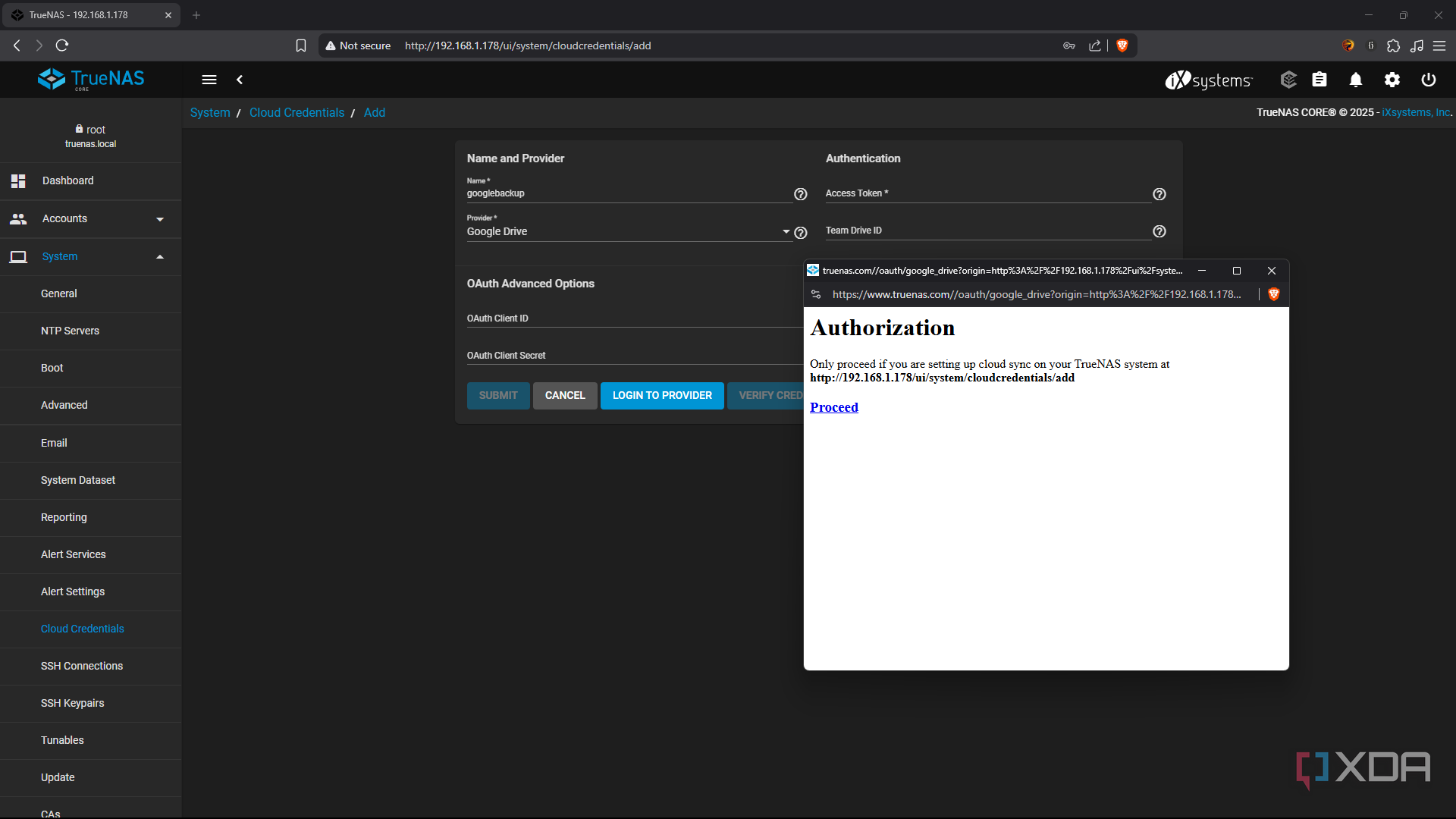
Task: Open SSH Keypairs
Action: (x=91, y=703)
